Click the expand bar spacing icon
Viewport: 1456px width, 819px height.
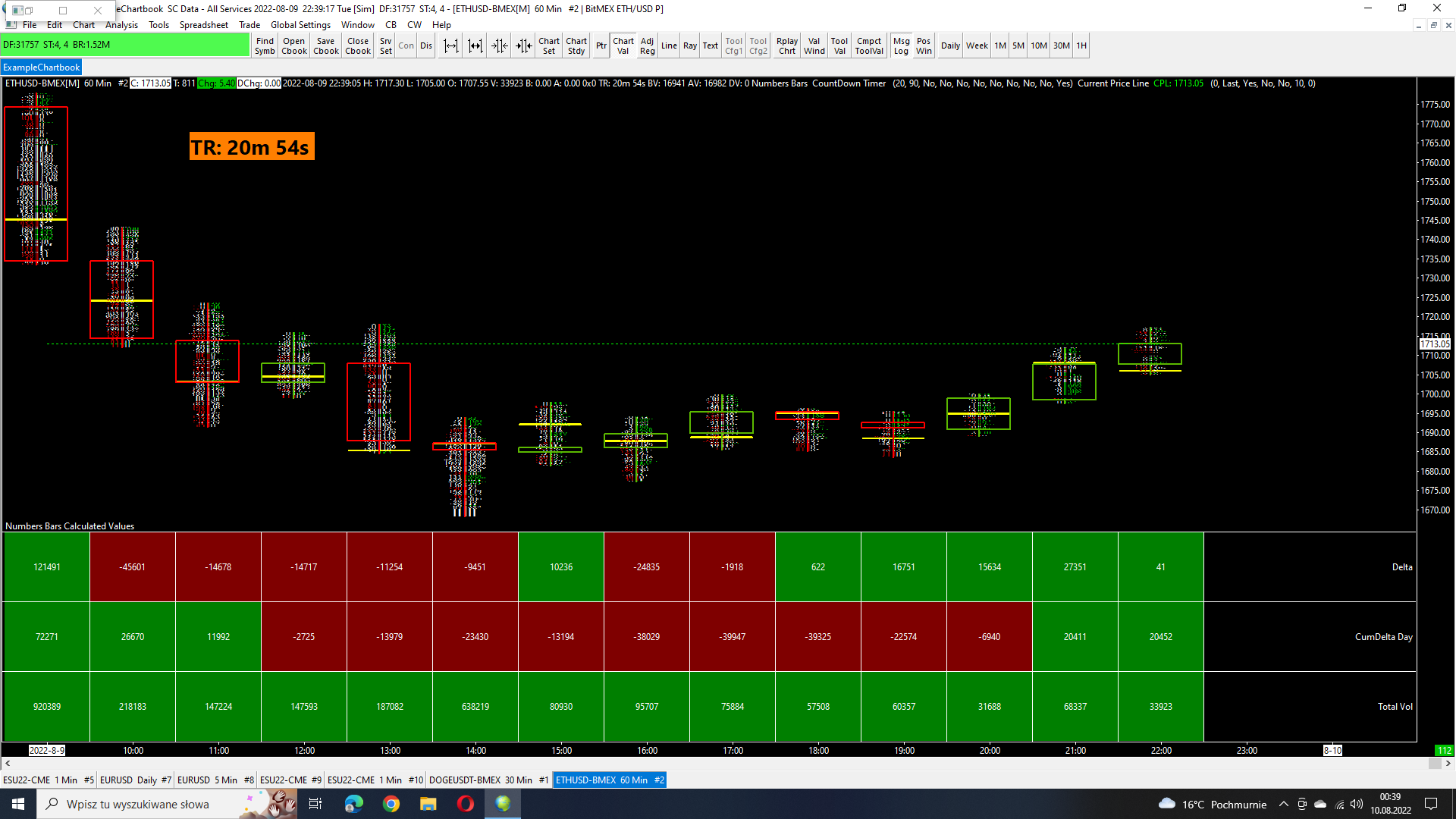451,46
